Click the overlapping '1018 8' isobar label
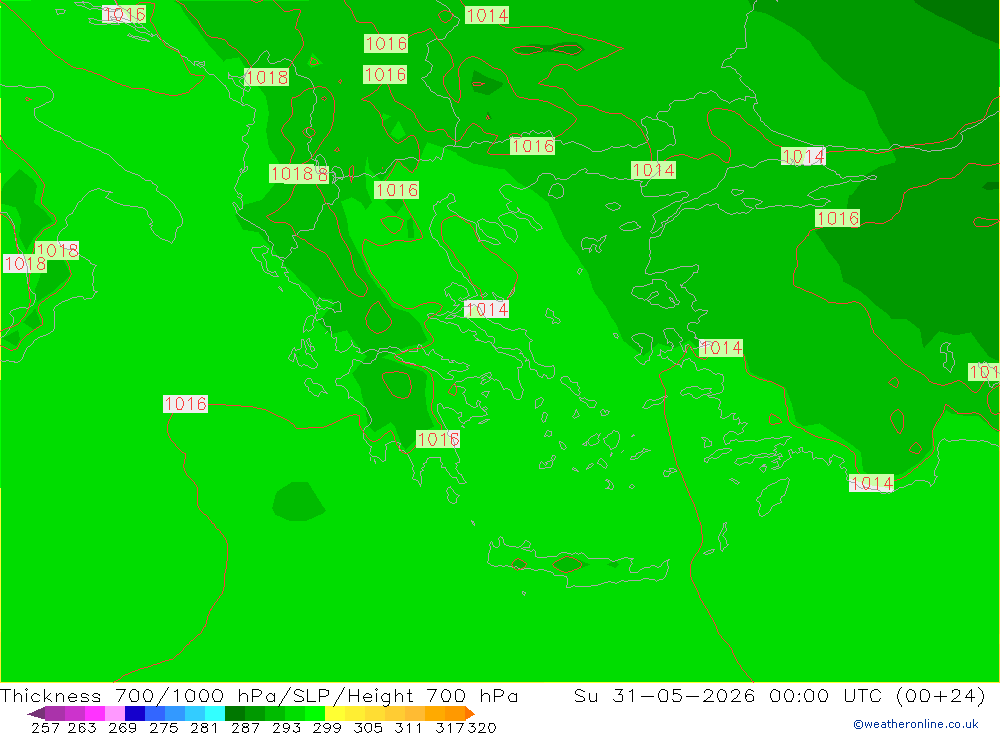Image resolution: width=1000 pixels, height=733 pixels. coord(298,174)
